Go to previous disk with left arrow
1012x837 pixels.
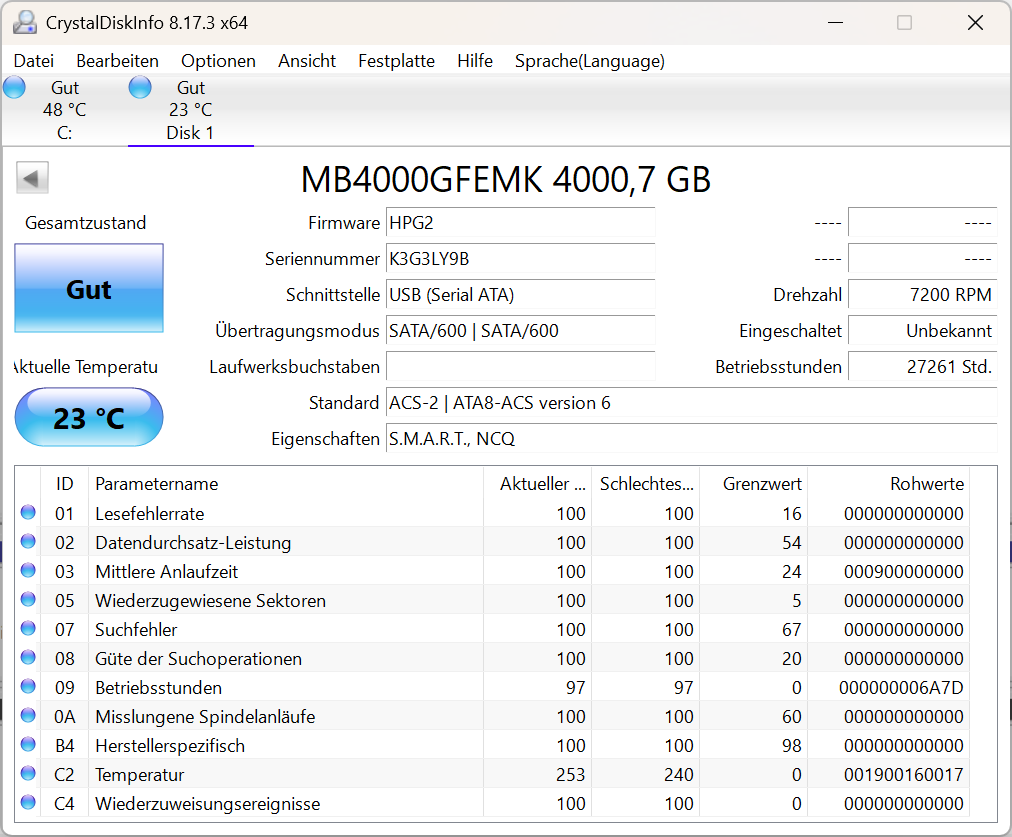[x=32, y=177]
